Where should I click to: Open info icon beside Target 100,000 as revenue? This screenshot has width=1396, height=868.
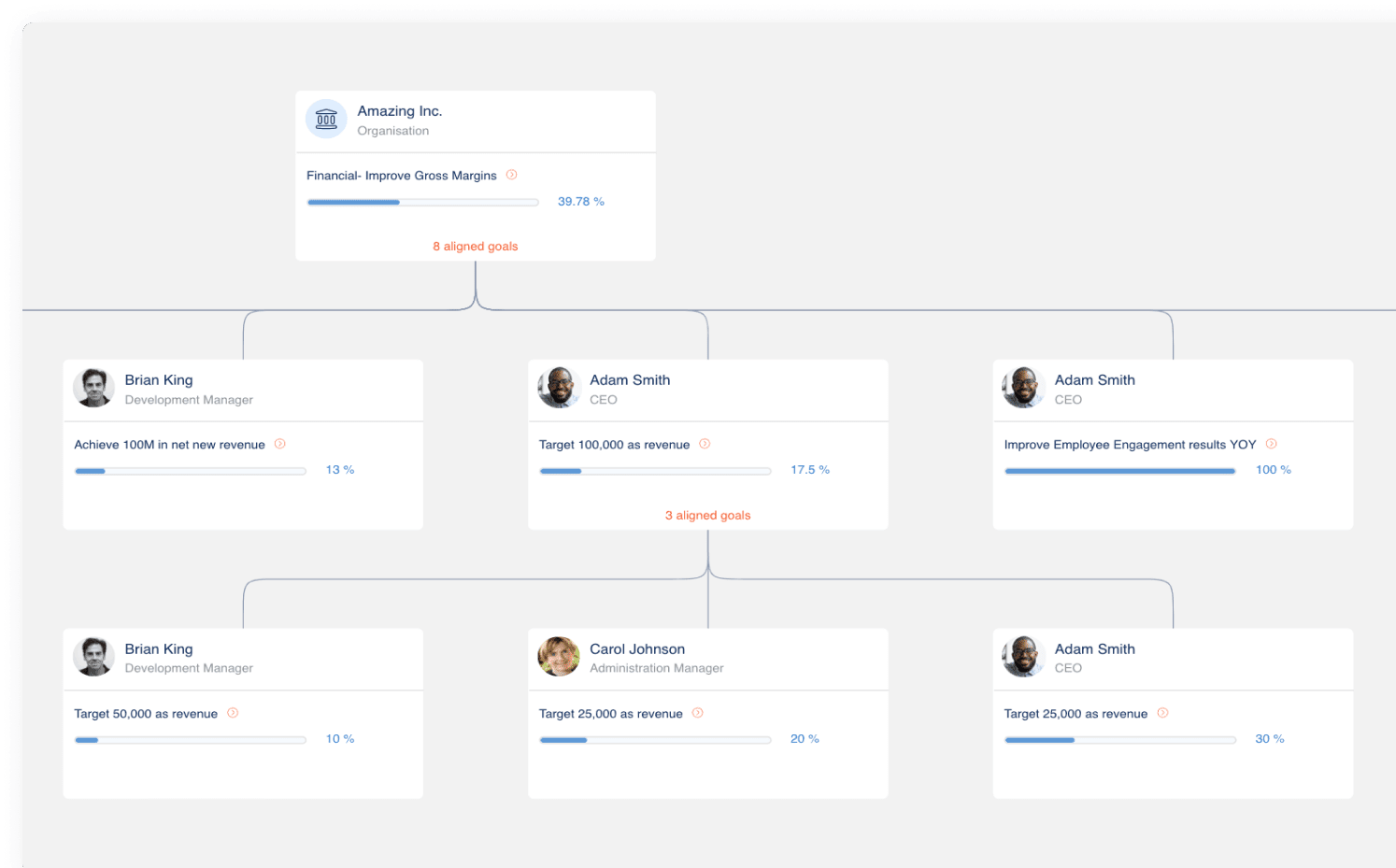(x=705, y=444)
